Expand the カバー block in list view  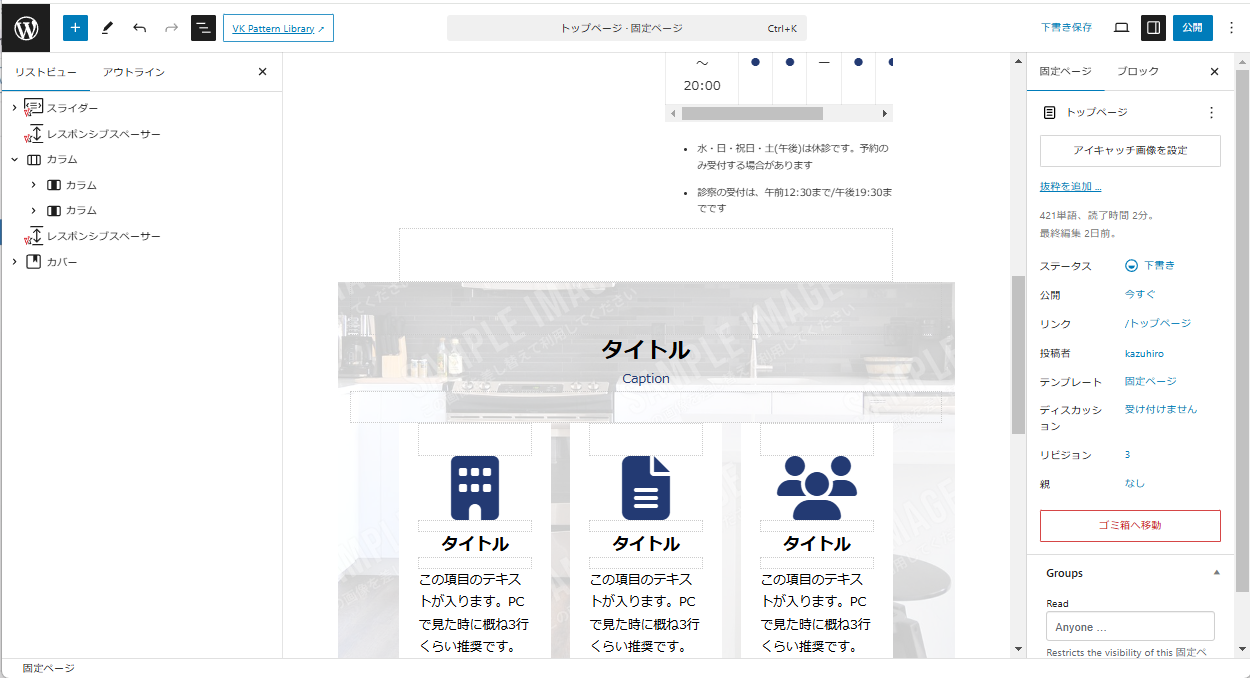[14, 262]
